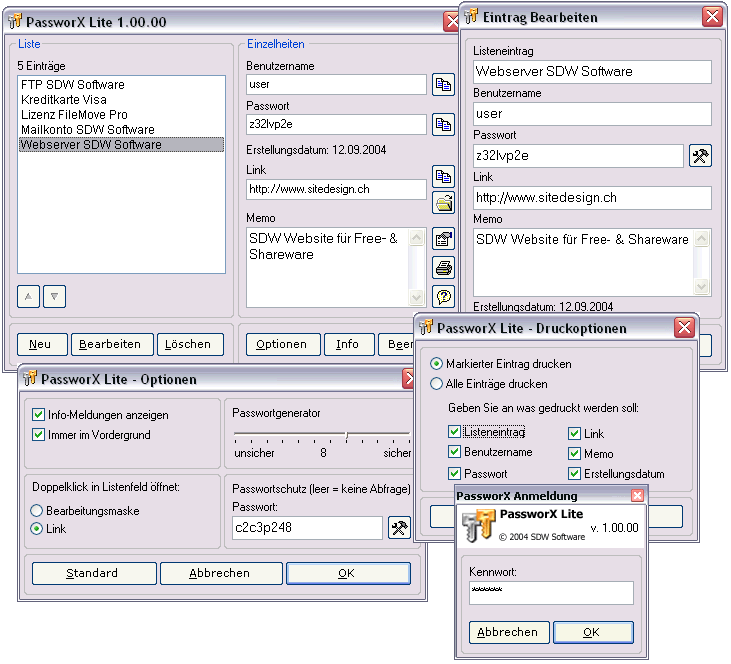The width and height of the screenshot is (731, 664).
Task: Select the Mailkonto SDW Software entry
Action: point(88,130)
